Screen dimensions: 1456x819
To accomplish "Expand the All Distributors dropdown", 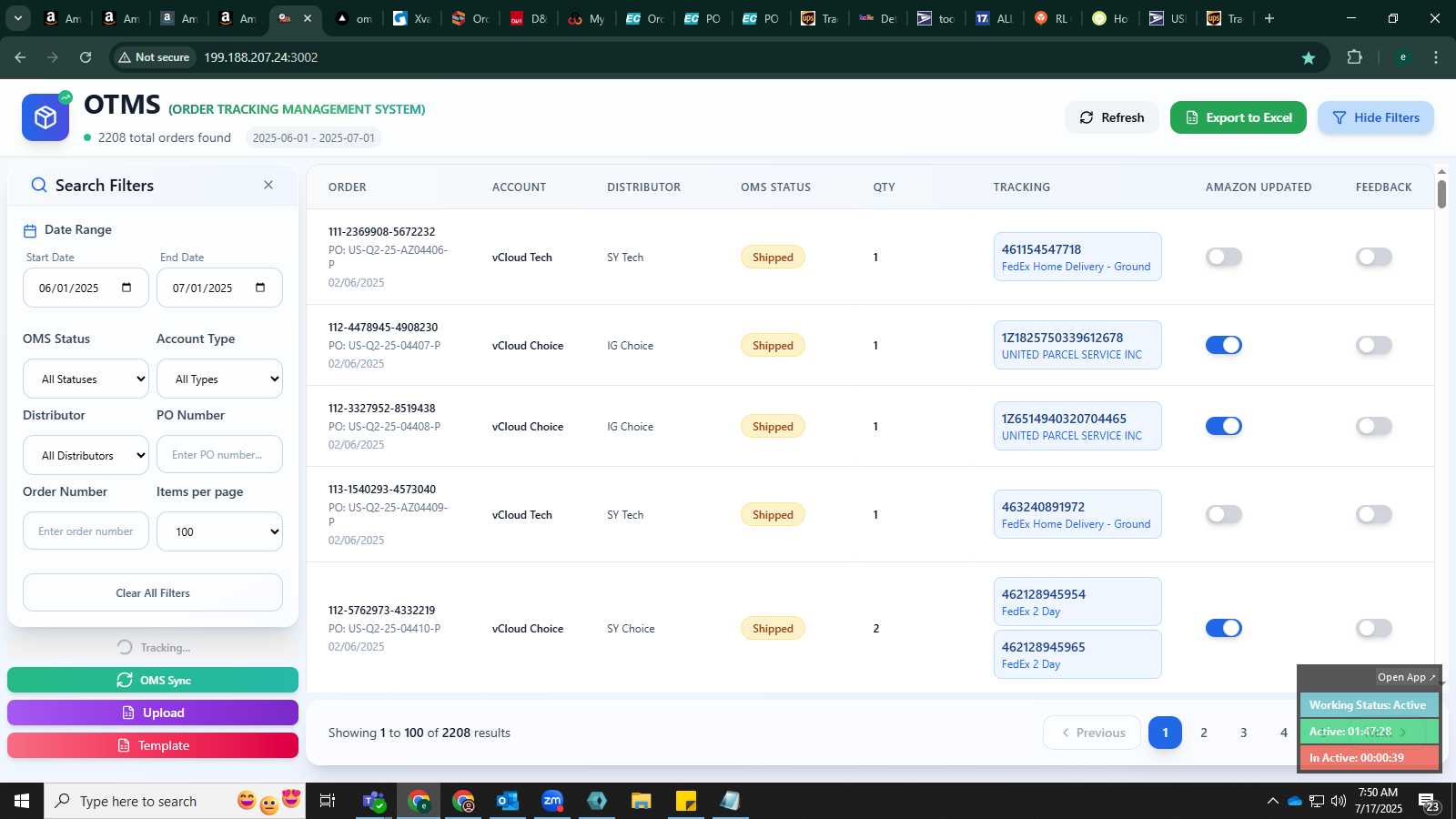I will click(86, 455).
